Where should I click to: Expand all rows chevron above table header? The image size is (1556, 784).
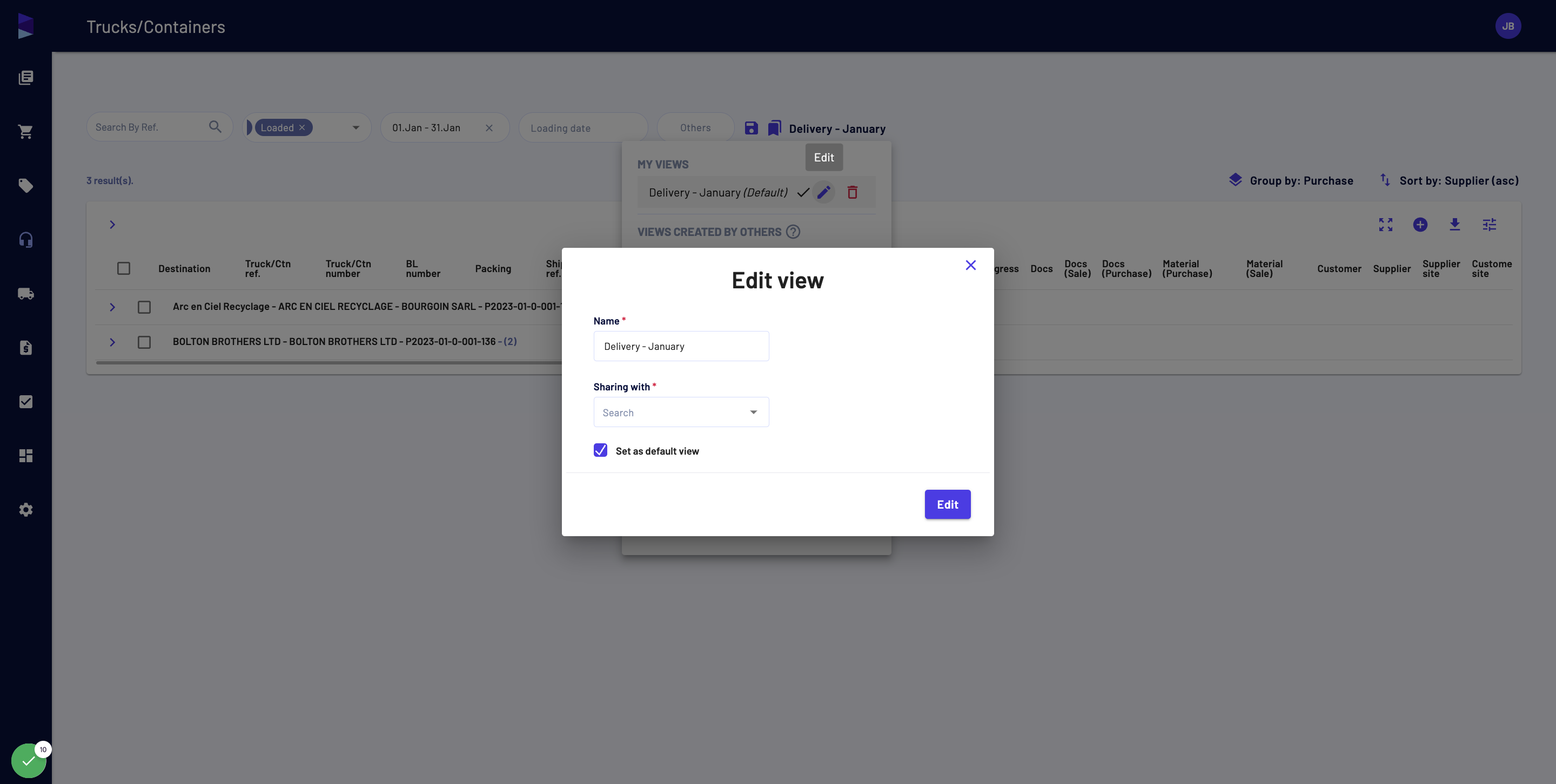coord(112,225)
